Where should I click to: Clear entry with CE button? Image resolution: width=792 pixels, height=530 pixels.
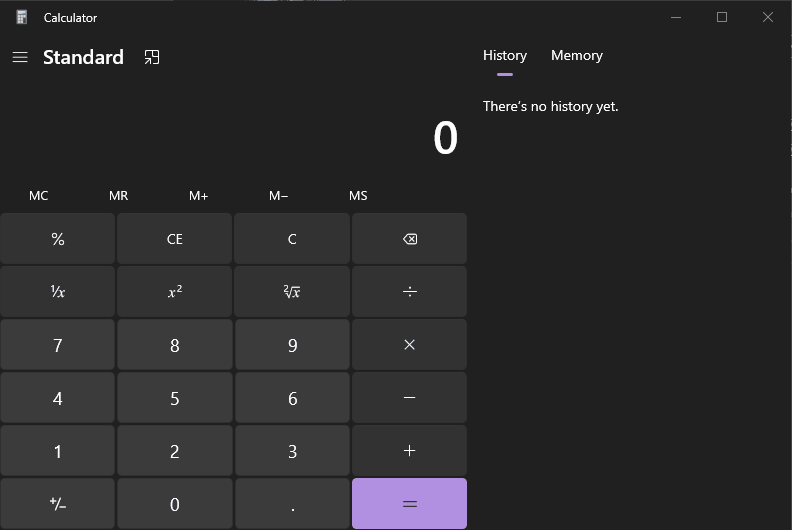pos(175,239)
